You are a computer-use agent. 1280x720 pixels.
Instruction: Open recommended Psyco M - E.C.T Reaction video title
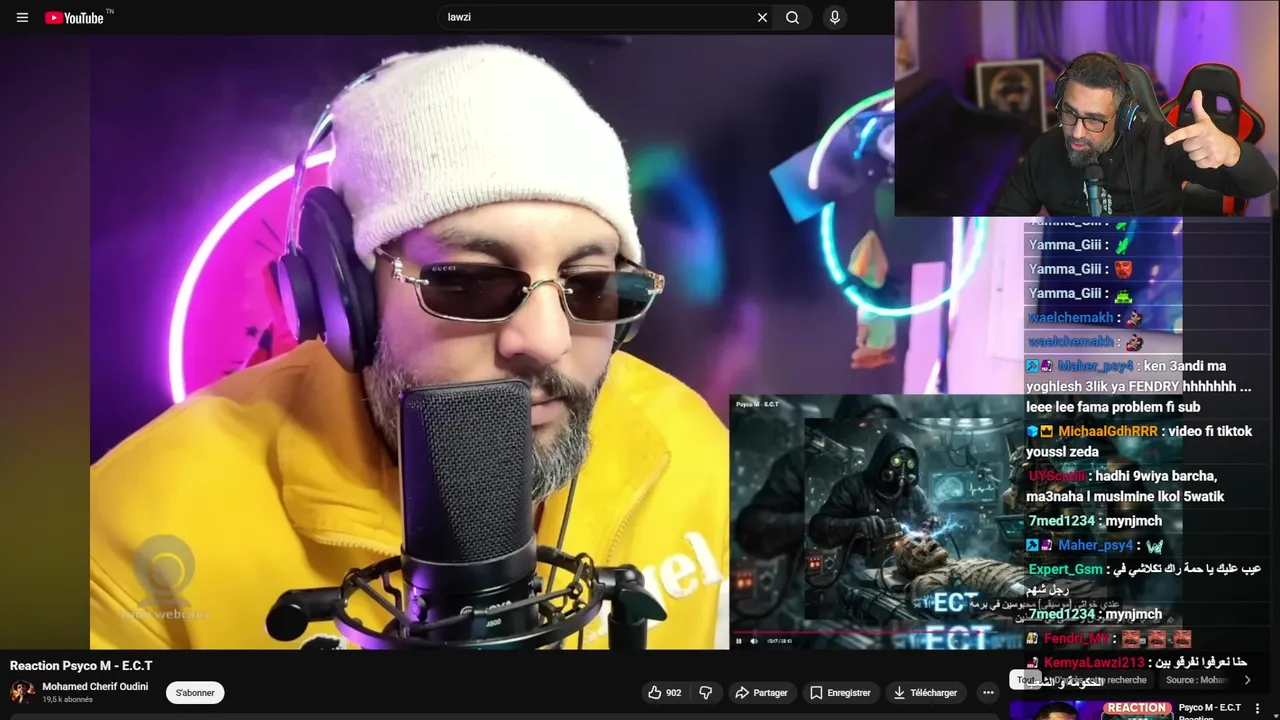click(1211, 711)
